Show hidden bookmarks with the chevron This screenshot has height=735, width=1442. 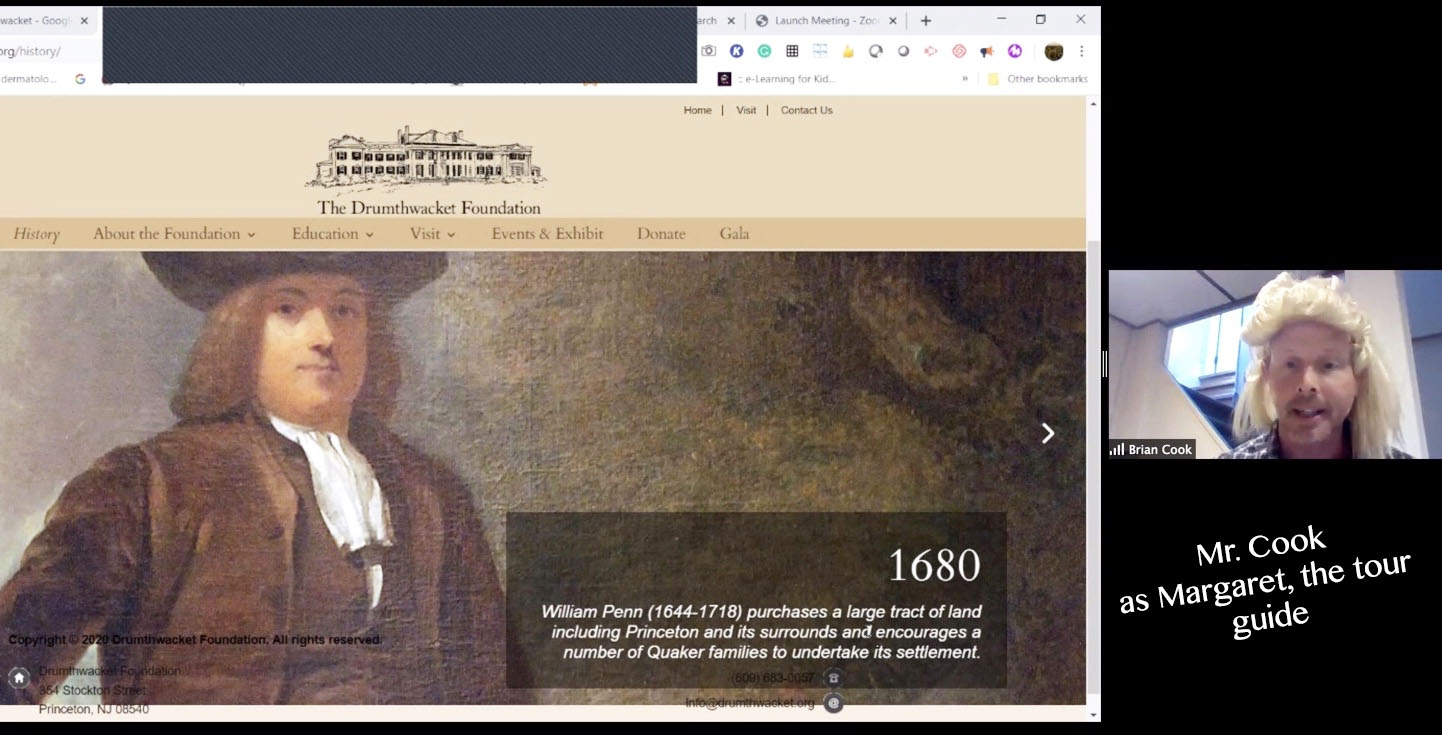coord(965,79)
